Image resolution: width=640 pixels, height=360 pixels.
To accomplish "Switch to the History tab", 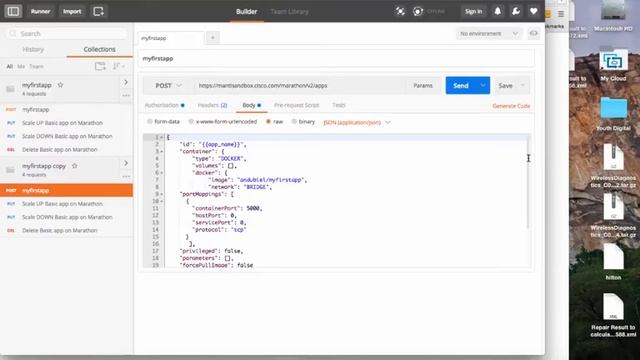I will (33, 49).
